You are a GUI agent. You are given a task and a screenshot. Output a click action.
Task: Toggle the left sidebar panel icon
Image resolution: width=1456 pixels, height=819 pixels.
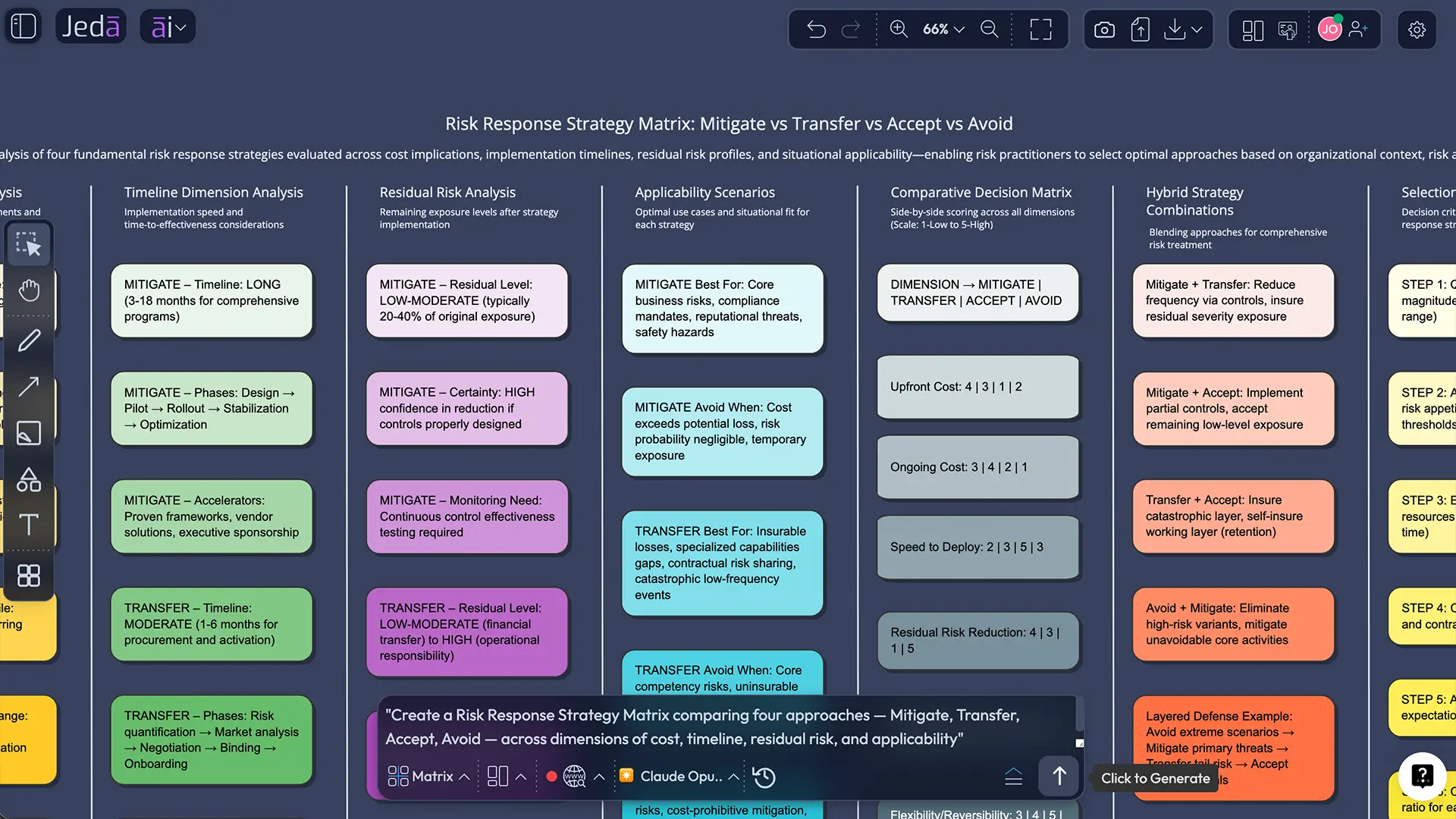pos(24,27)
